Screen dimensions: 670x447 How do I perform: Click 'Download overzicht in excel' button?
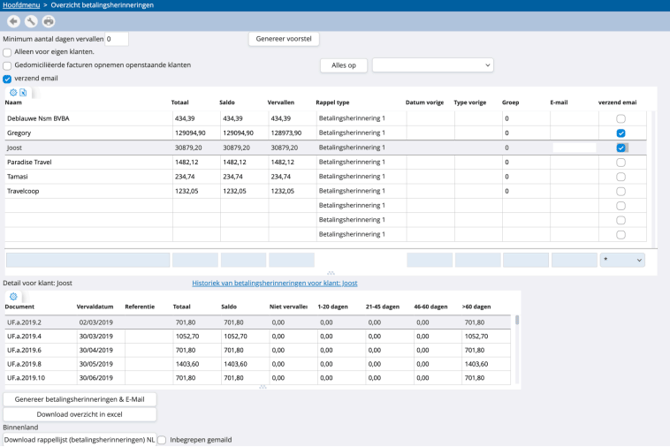click(79, 413)
